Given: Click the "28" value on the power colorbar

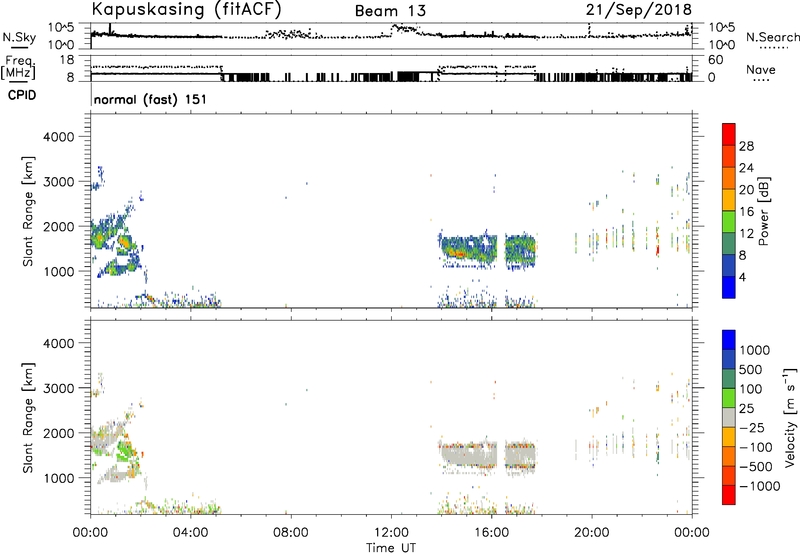Looking at the screenshot, I should click(746, 146).
